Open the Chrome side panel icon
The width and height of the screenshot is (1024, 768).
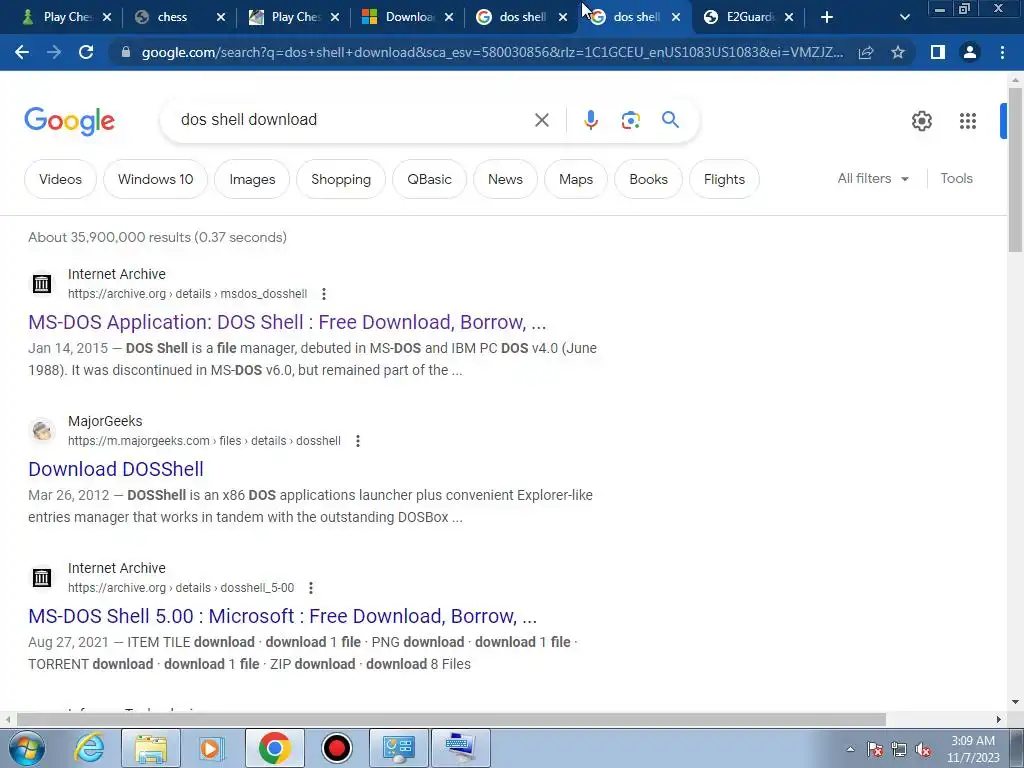[938, 52]
